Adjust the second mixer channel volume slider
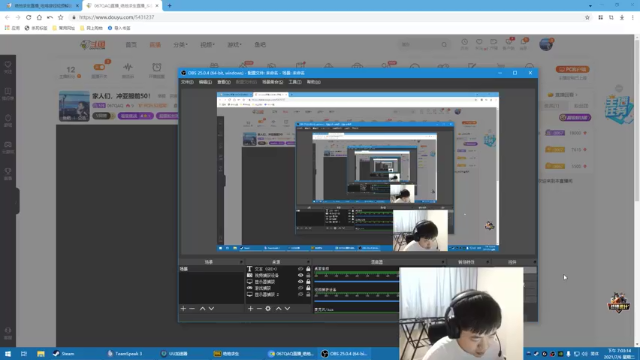 point(356,301)
